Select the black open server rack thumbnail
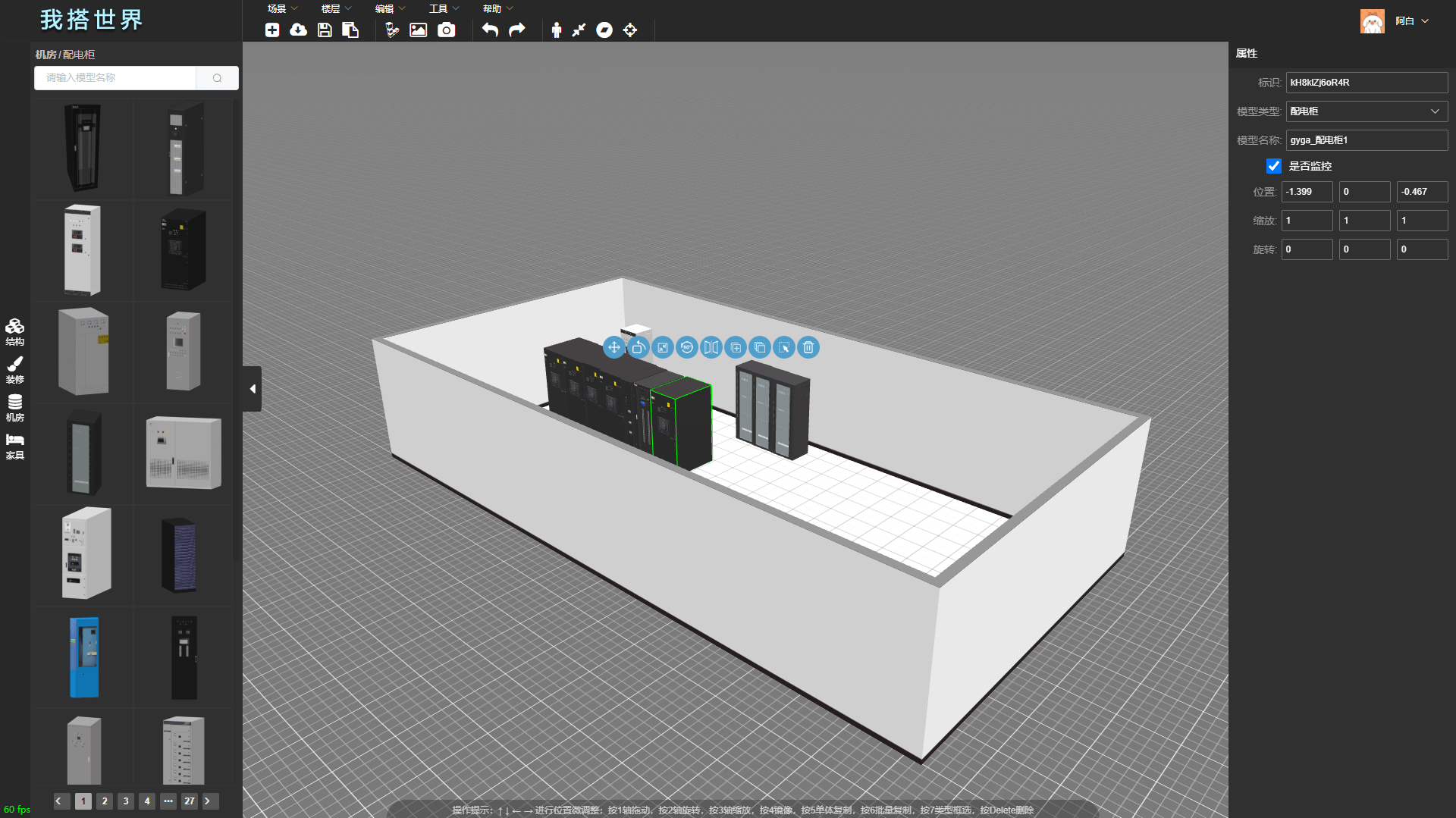Screen dimensions: 1456x818 (83, 149)
